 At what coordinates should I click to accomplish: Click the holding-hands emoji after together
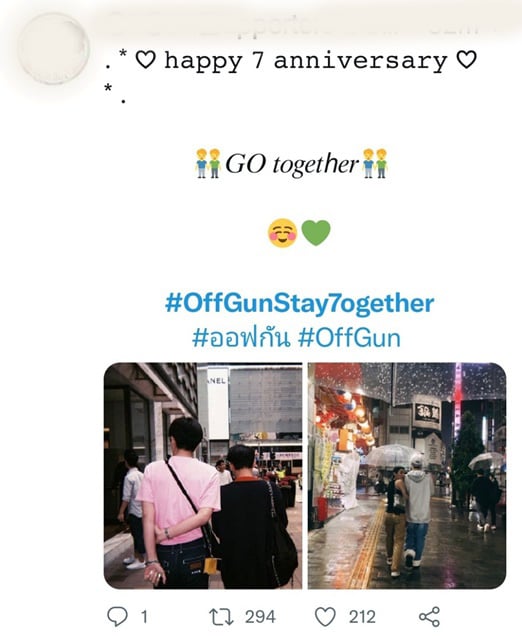tap(375, 163)
